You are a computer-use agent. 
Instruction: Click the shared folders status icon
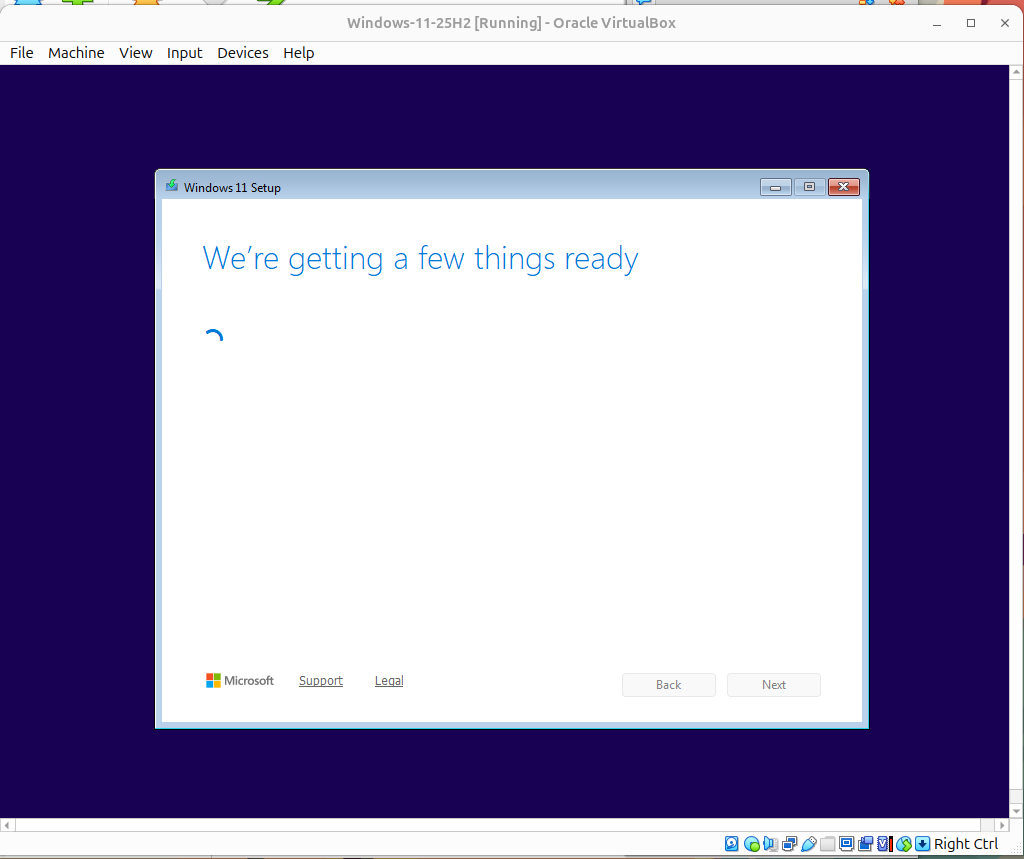[x=827, y=843]
